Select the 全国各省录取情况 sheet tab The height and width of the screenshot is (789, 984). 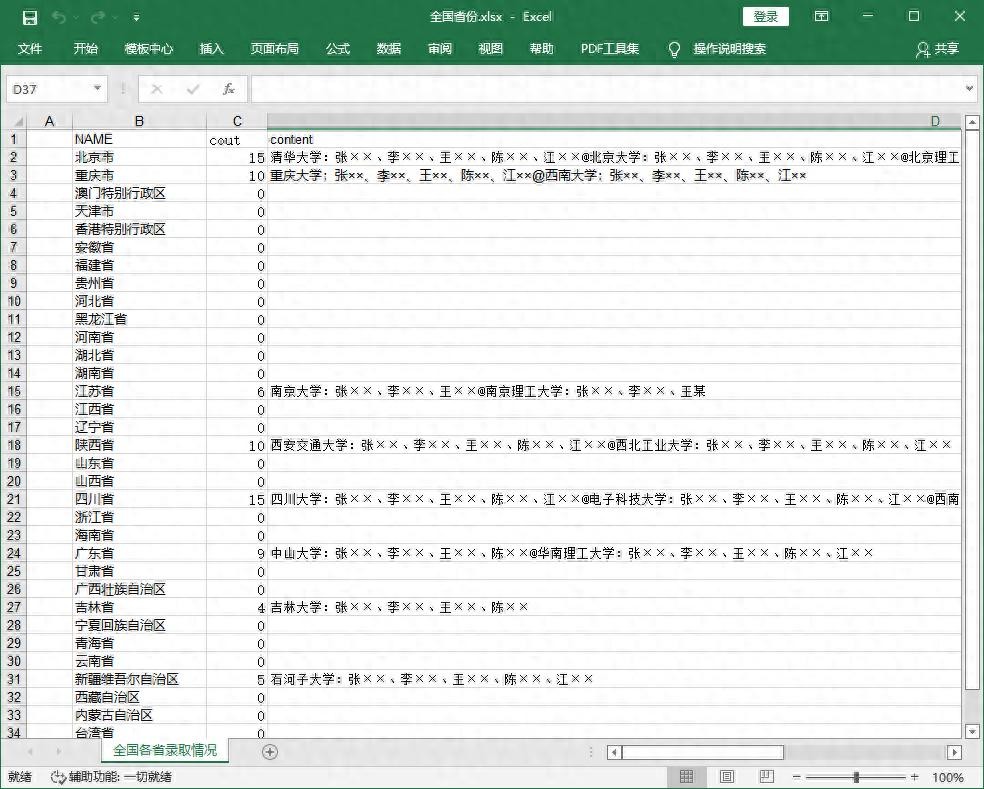[x=164, y=750]
